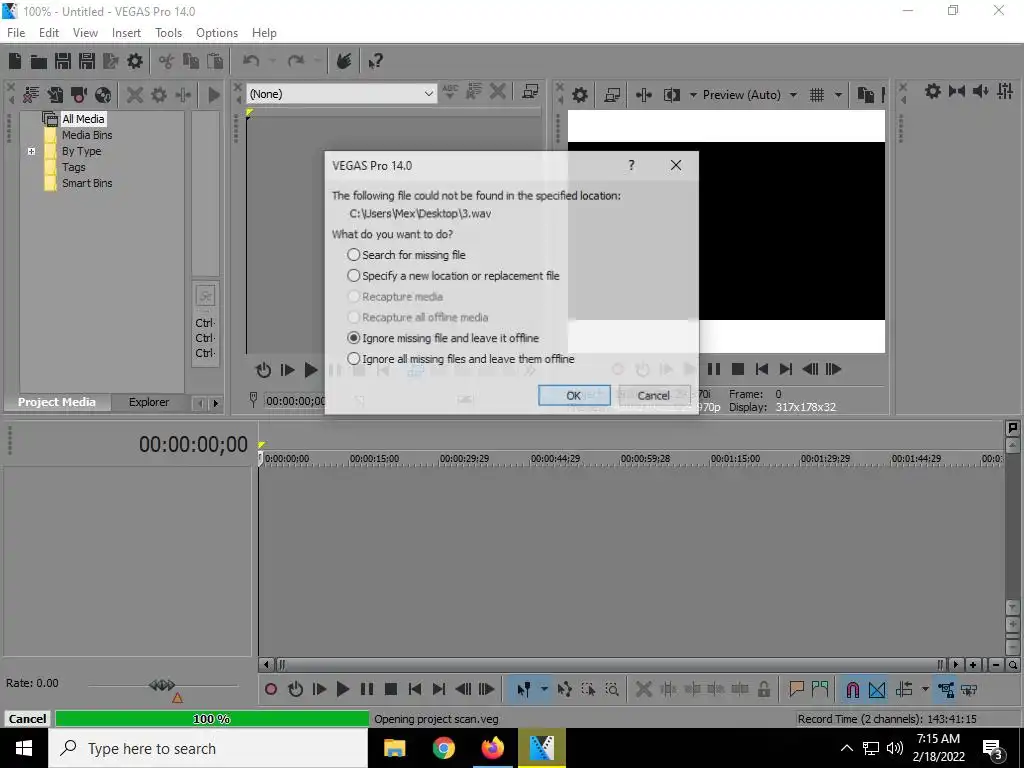The height and width of the screenshot is (768, 1024).
Task: Toggle Record button in timeline transport
Action: (x=271, y=690)
